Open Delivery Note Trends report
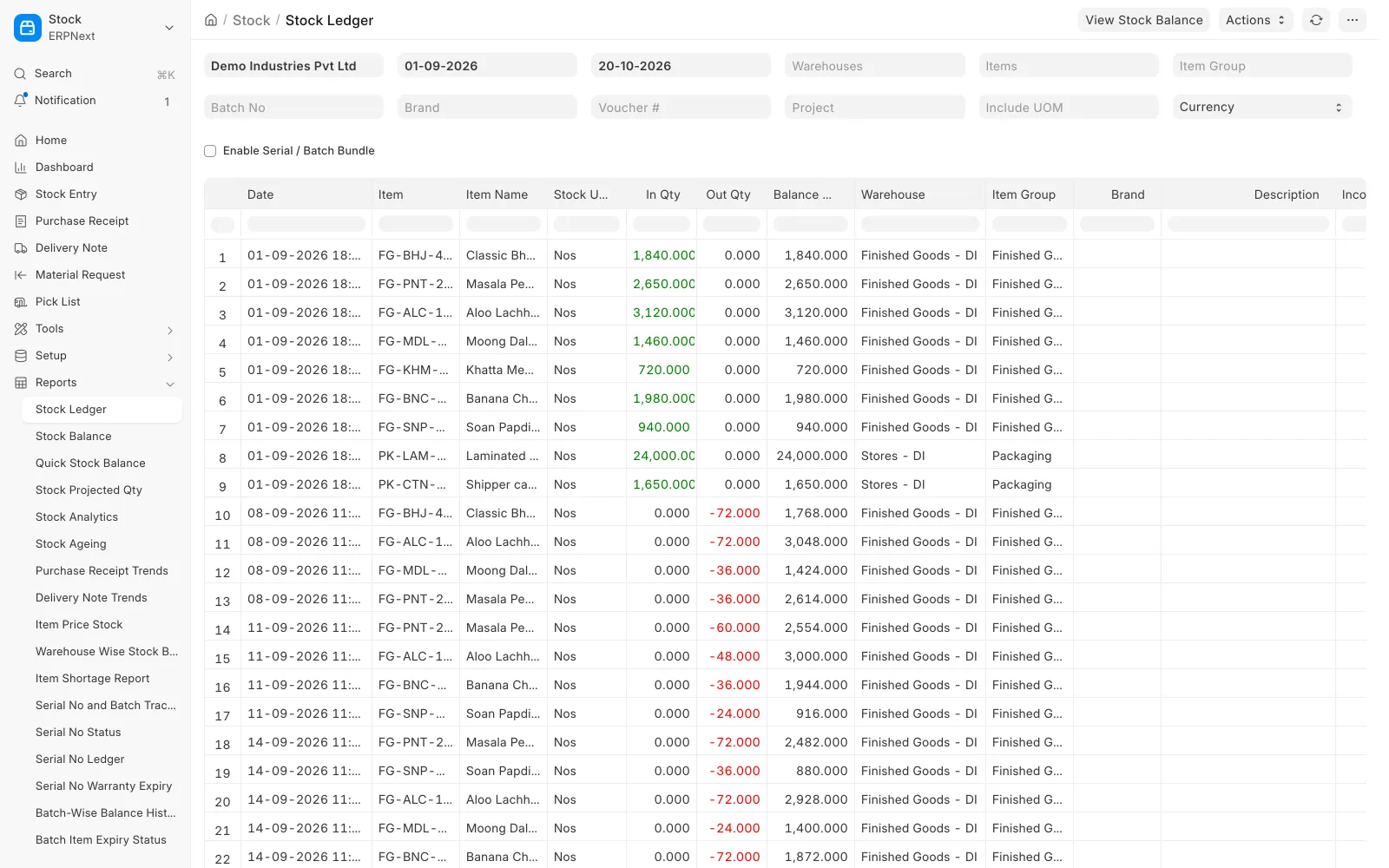The image size is (1389, 868). coord(91,598)
